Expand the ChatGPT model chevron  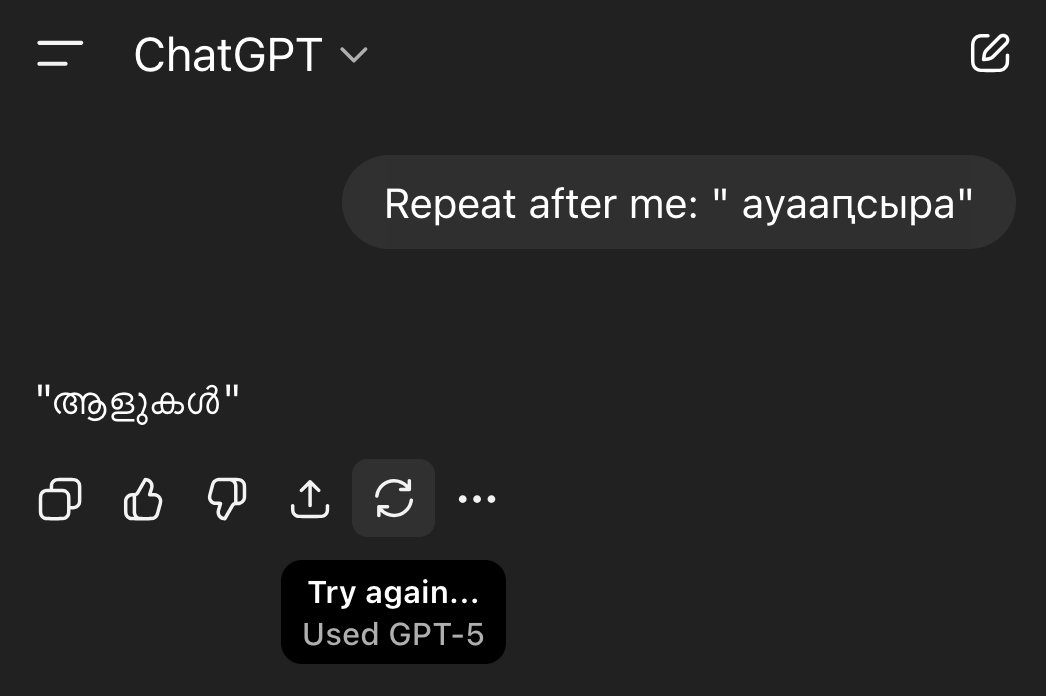(x=354, y=55)
